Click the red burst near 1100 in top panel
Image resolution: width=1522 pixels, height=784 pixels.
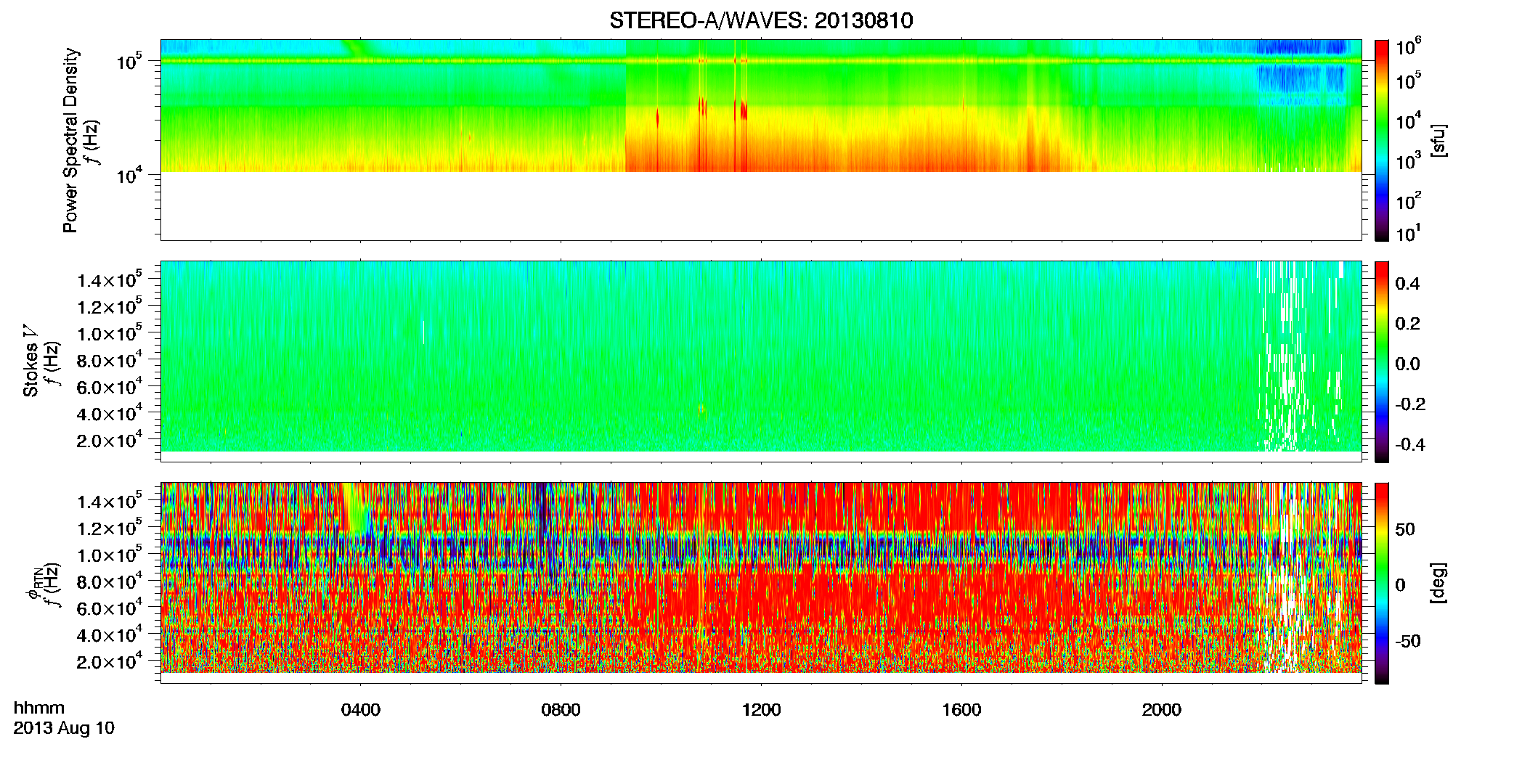(702, 109)
